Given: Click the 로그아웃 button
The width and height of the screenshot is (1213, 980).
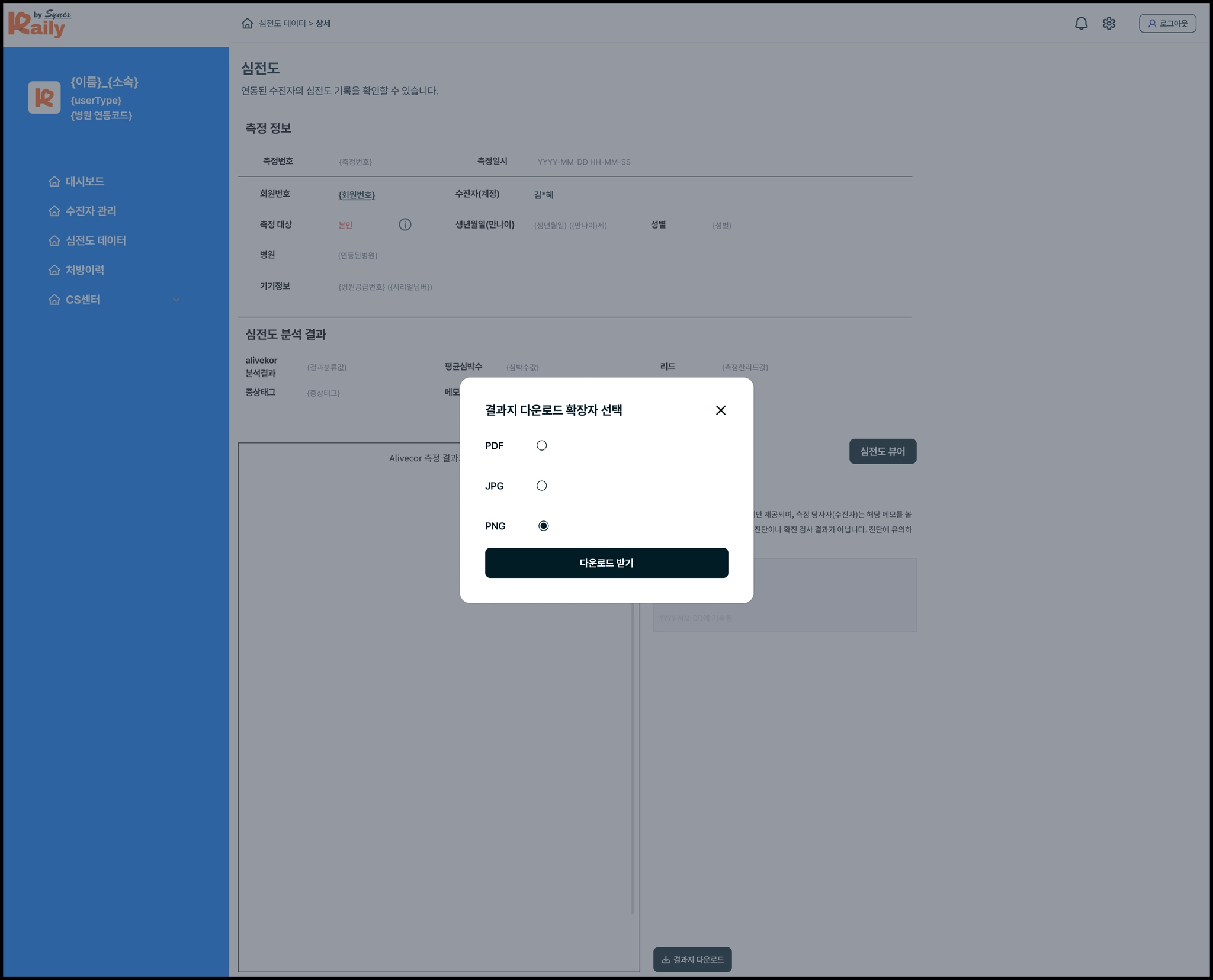Looking at the screenshot, I should coord(1167,24).
